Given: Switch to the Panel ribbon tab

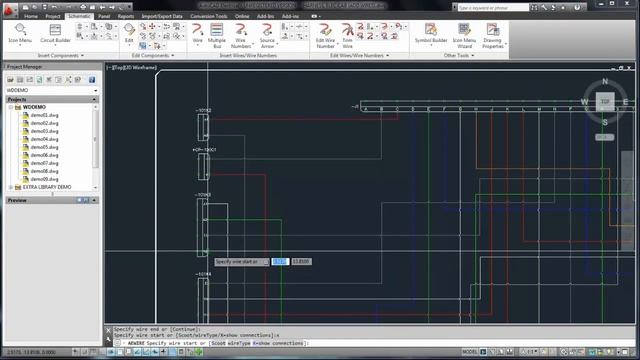Looking at the screenshot, I should (x=104, y=16).
